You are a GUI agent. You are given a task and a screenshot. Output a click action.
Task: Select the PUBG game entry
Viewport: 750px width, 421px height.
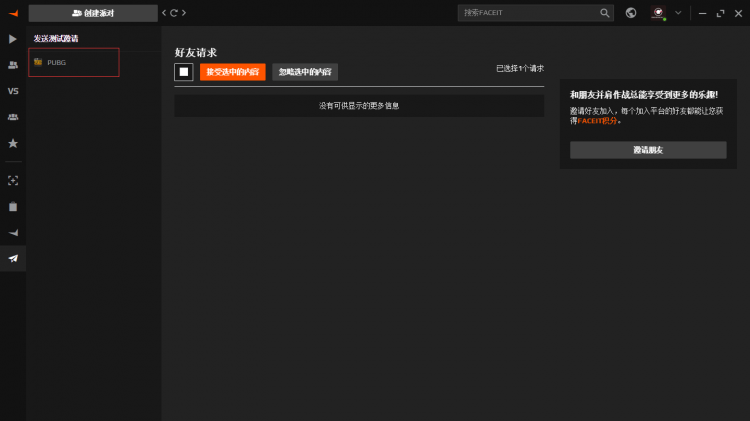tap(74, 62)
